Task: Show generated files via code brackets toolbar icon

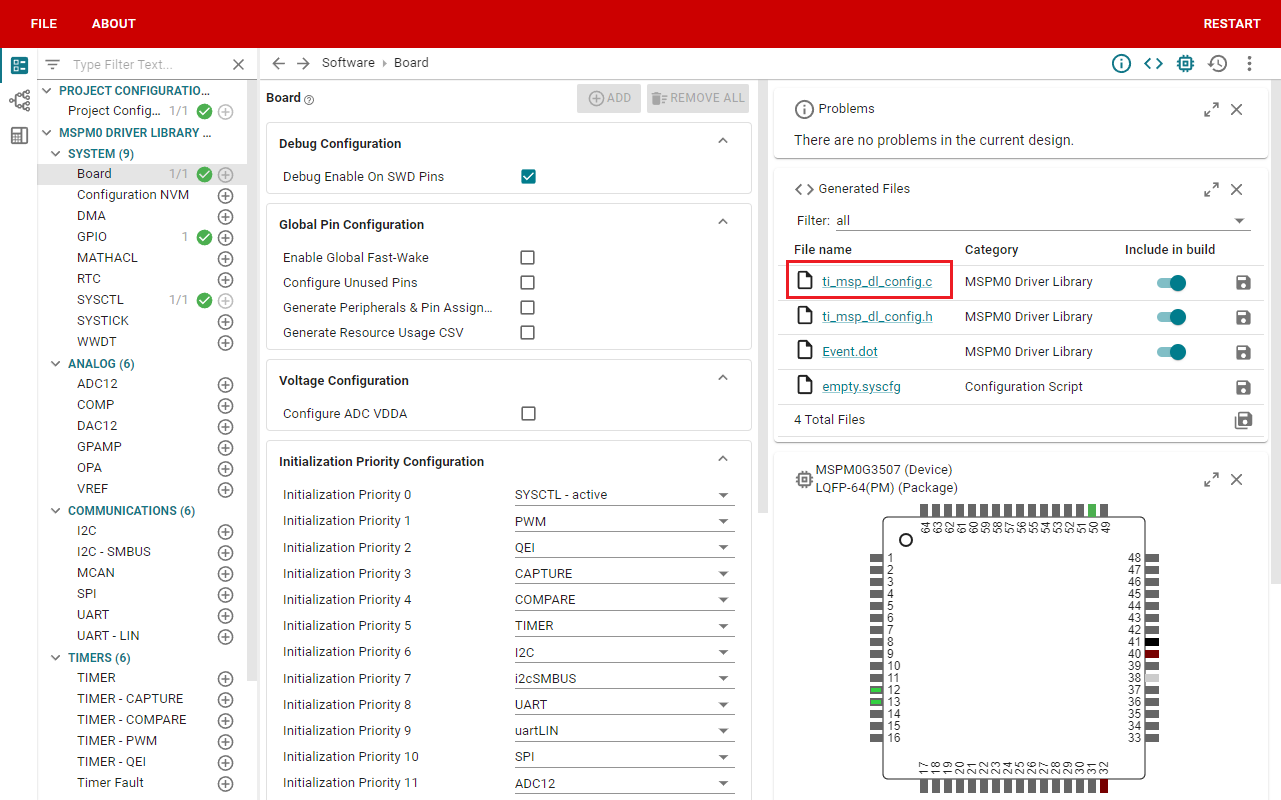Action: pyautogui.click(x=1153, y=63)
